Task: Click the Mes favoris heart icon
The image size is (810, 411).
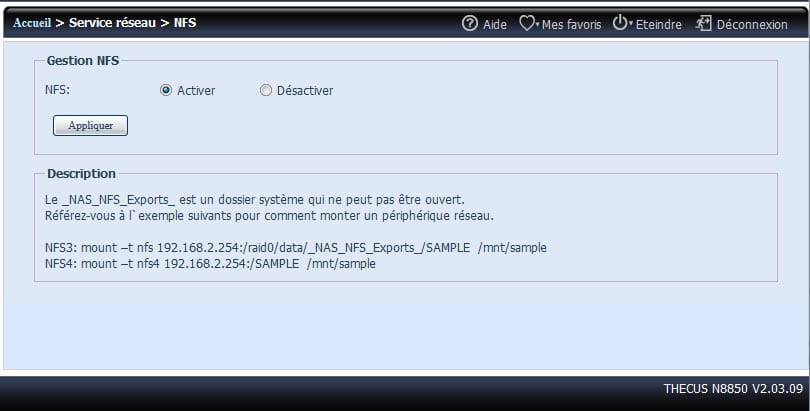Action: [526, 23]
